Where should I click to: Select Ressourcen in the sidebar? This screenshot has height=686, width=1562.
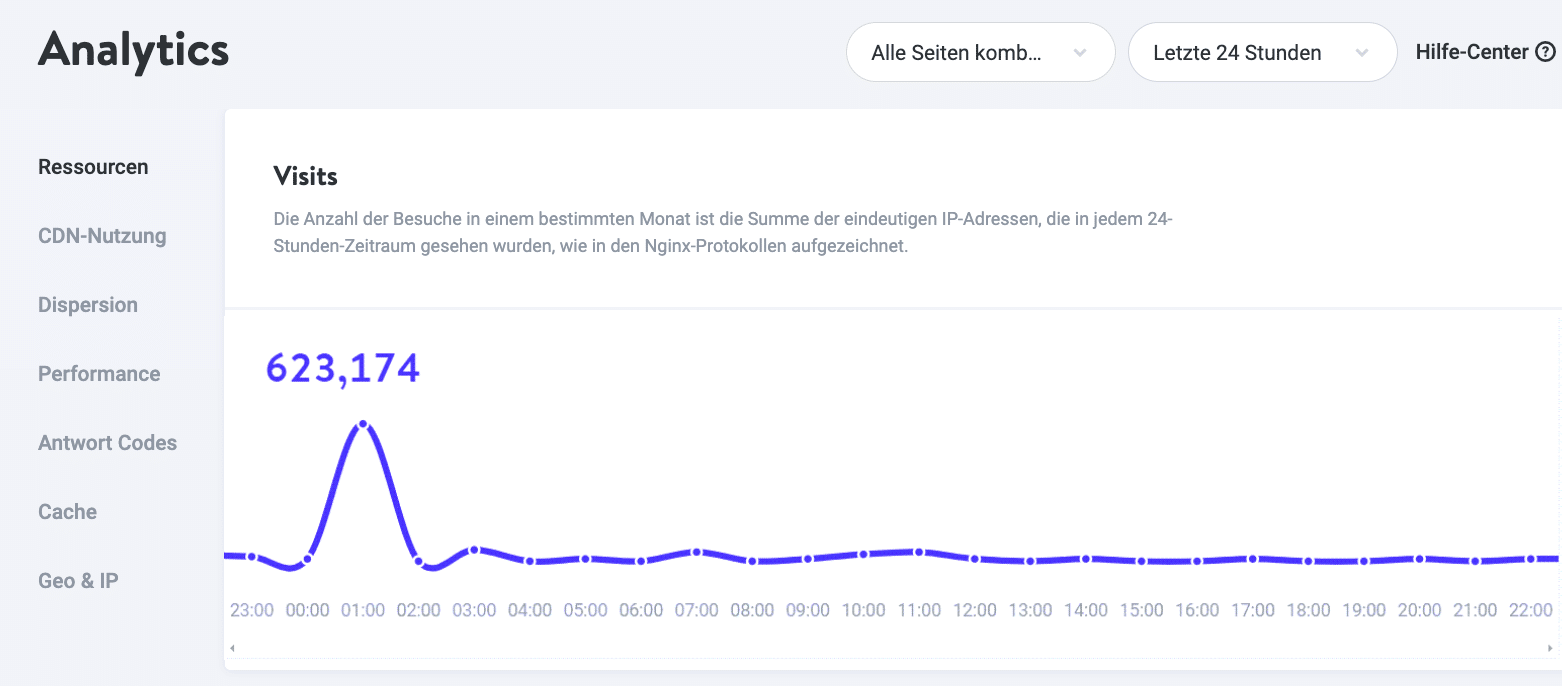tap(93, 166)
